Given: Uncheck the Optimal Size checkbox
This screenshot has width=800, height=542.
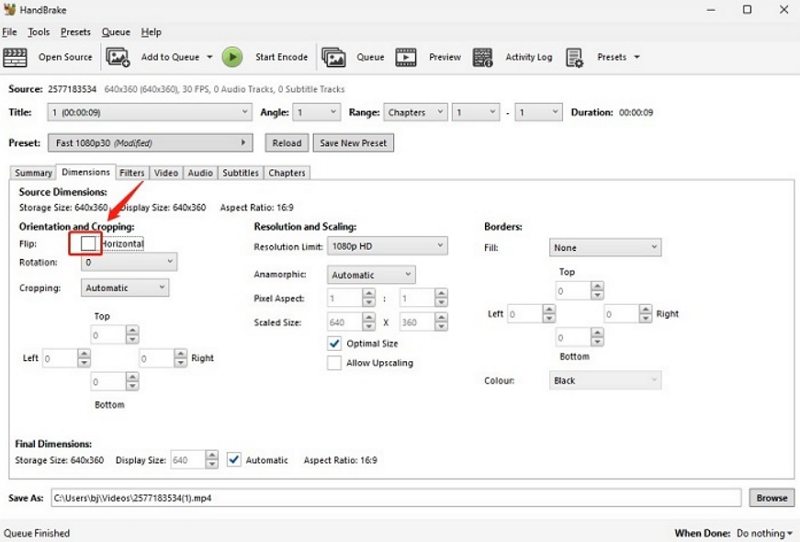Looking at the screenshot, I should 334,343.
